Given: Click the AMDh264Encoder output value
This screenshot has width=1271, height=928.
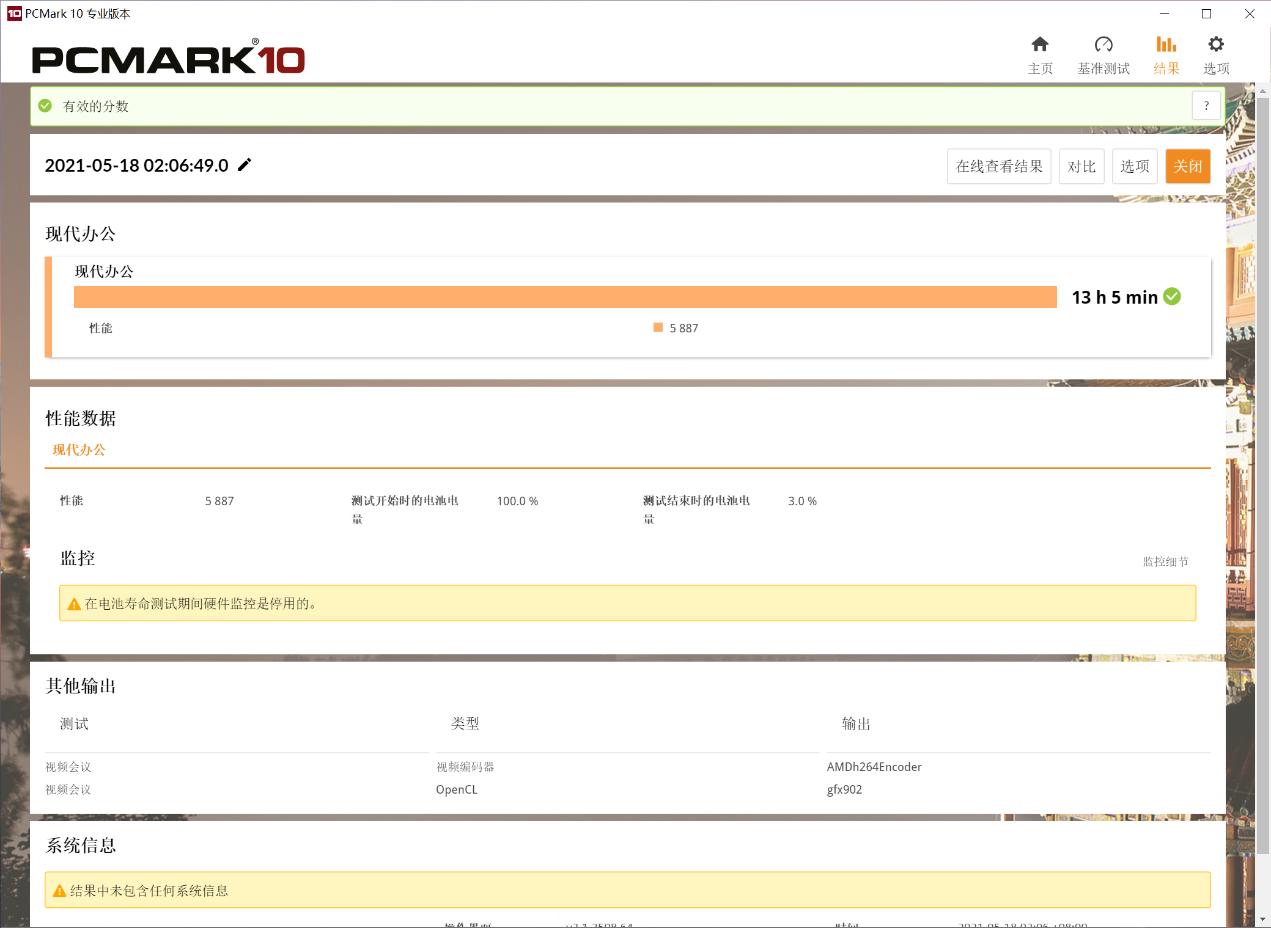Looking at the screenshot, I should pyautogui.click(x=874, y=767).
